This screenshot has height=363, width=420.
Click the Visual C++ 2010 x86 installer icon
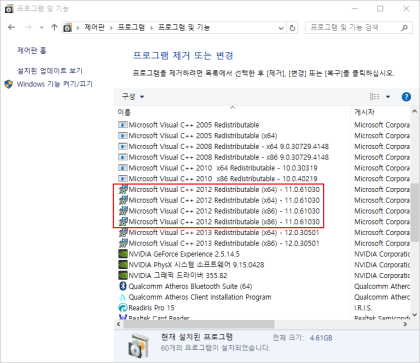[x=123, y=179]
